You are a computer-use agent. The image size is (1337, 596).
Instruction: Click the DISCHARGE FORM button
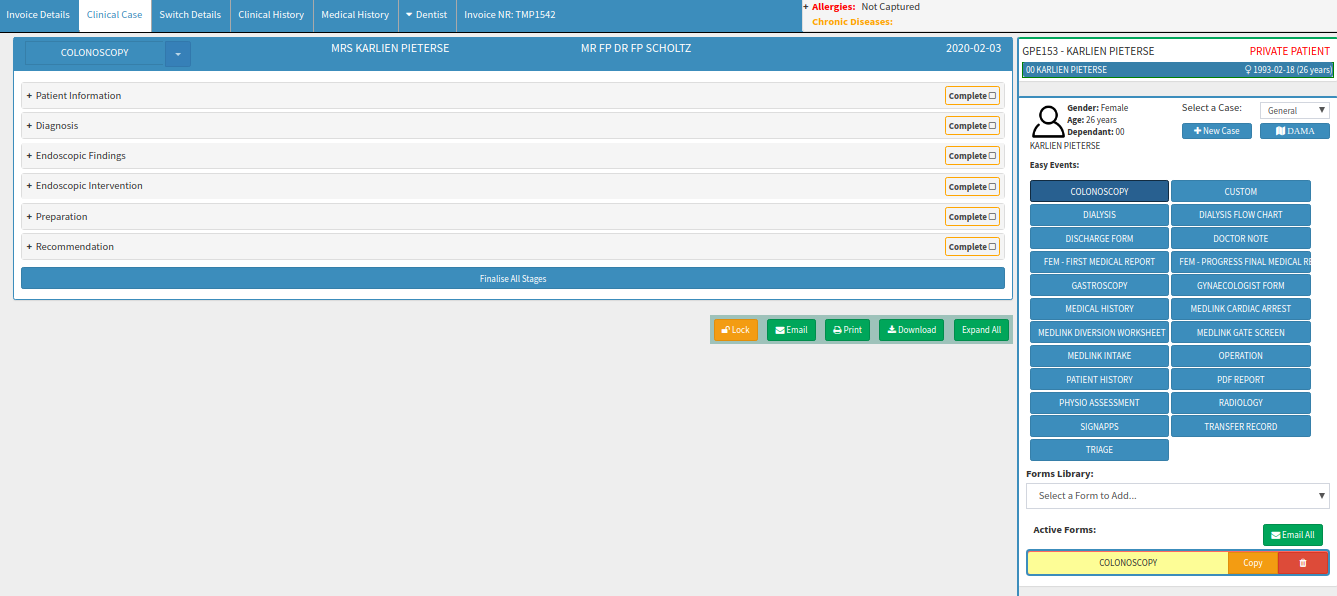1099,238
